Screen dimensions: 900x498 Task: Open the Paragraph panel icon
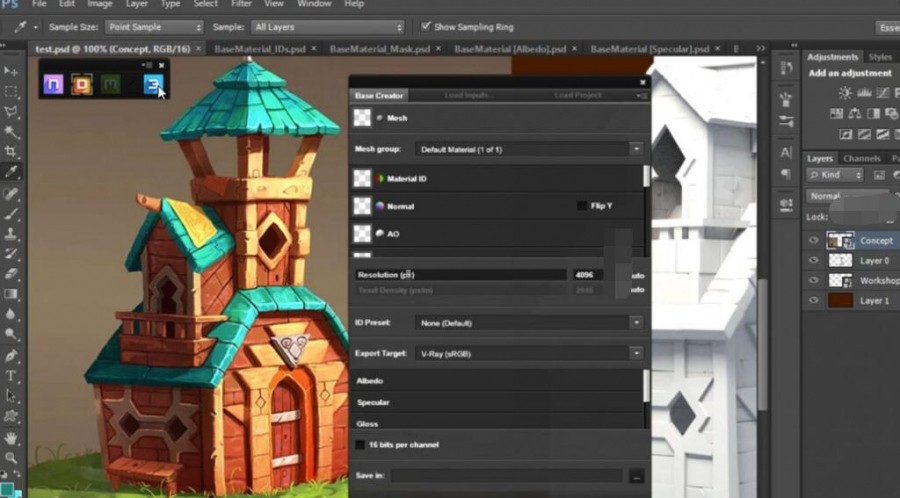point(786,173)
